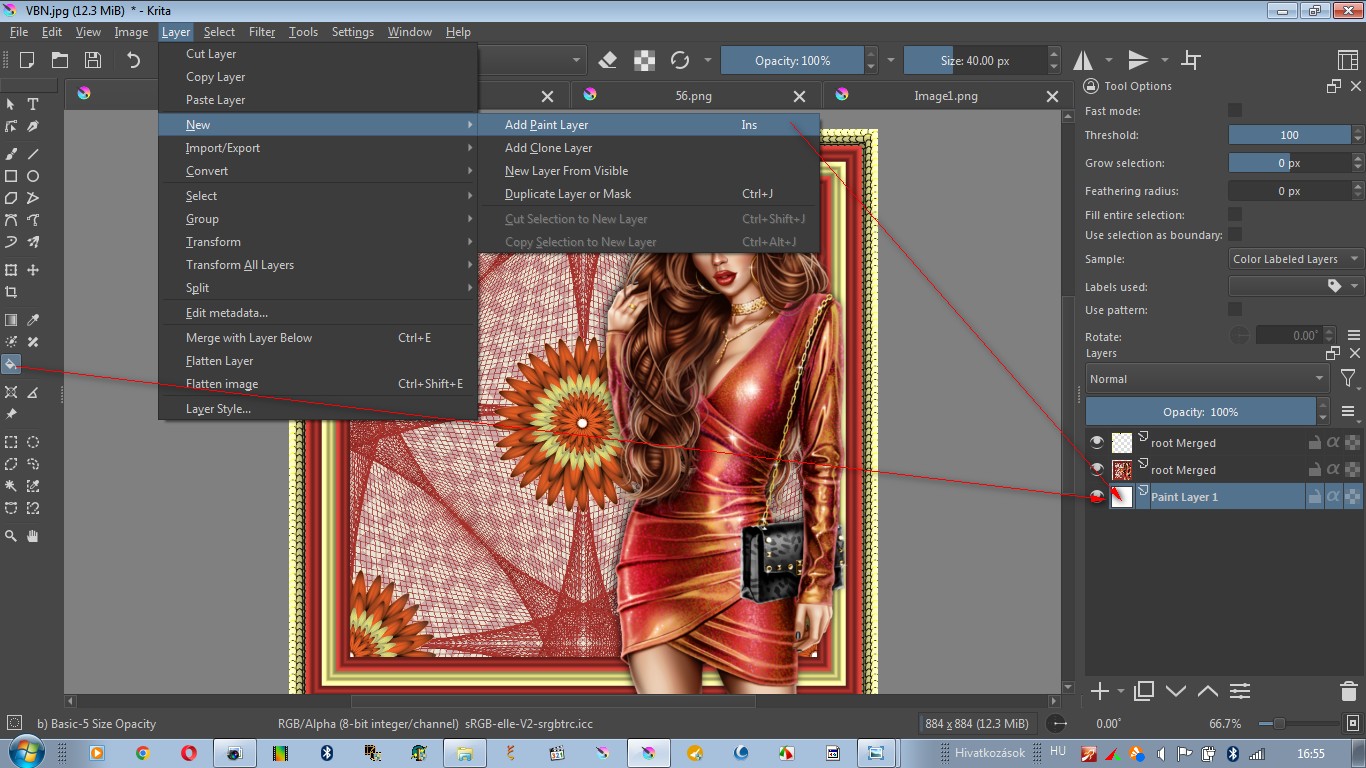Select the Transform tool
1366x768 pixels.
coord(11,270)
